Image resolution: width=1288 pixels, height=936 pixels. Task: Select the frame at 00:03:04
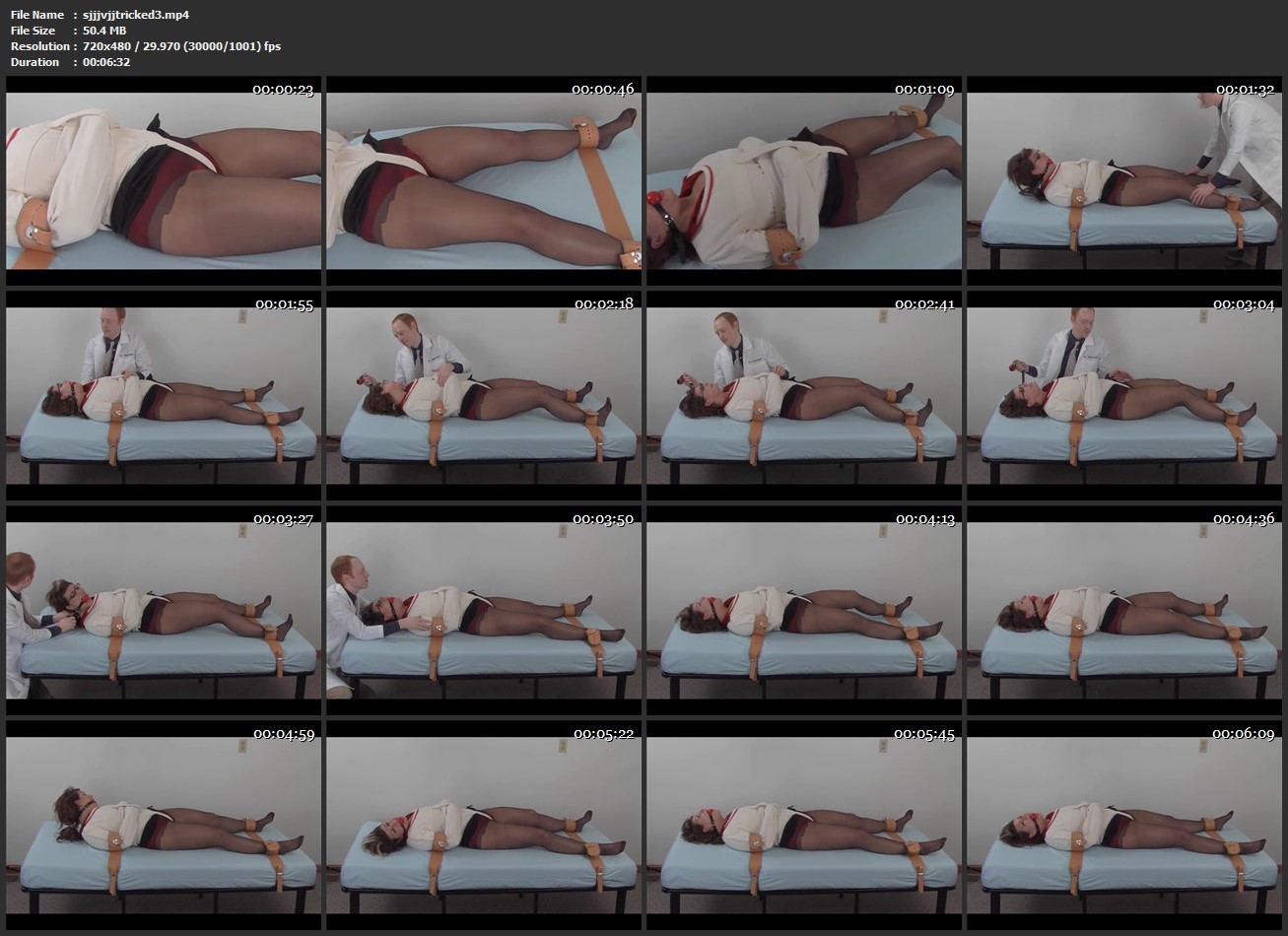point(1124,396)
